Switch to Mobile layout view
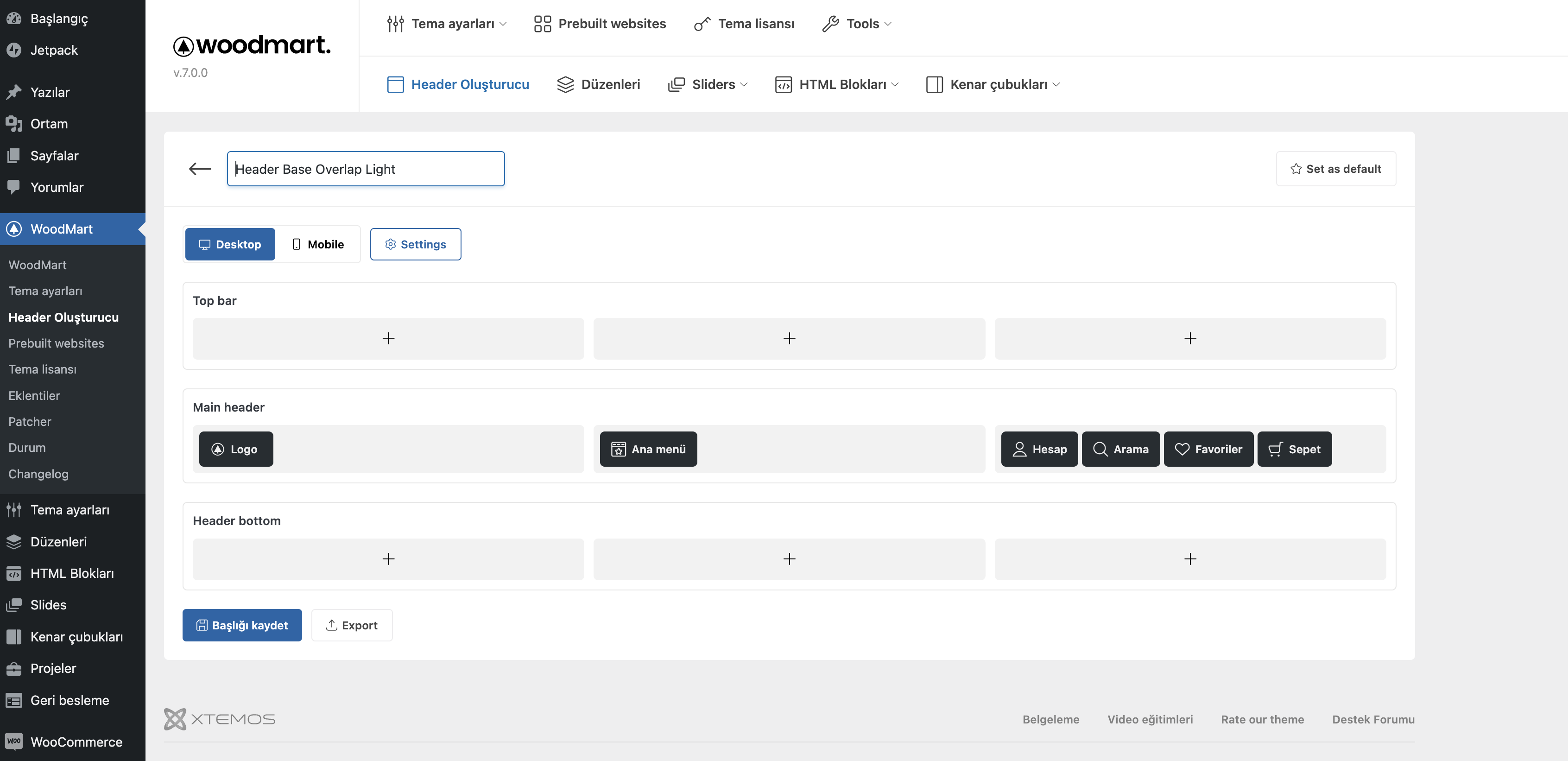The image size is (1568, 761). point(318,244)
